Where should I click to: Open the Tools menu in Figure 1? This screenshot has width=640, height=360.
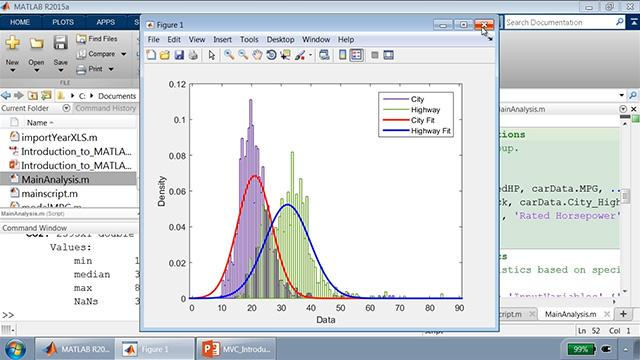(249, 40)
